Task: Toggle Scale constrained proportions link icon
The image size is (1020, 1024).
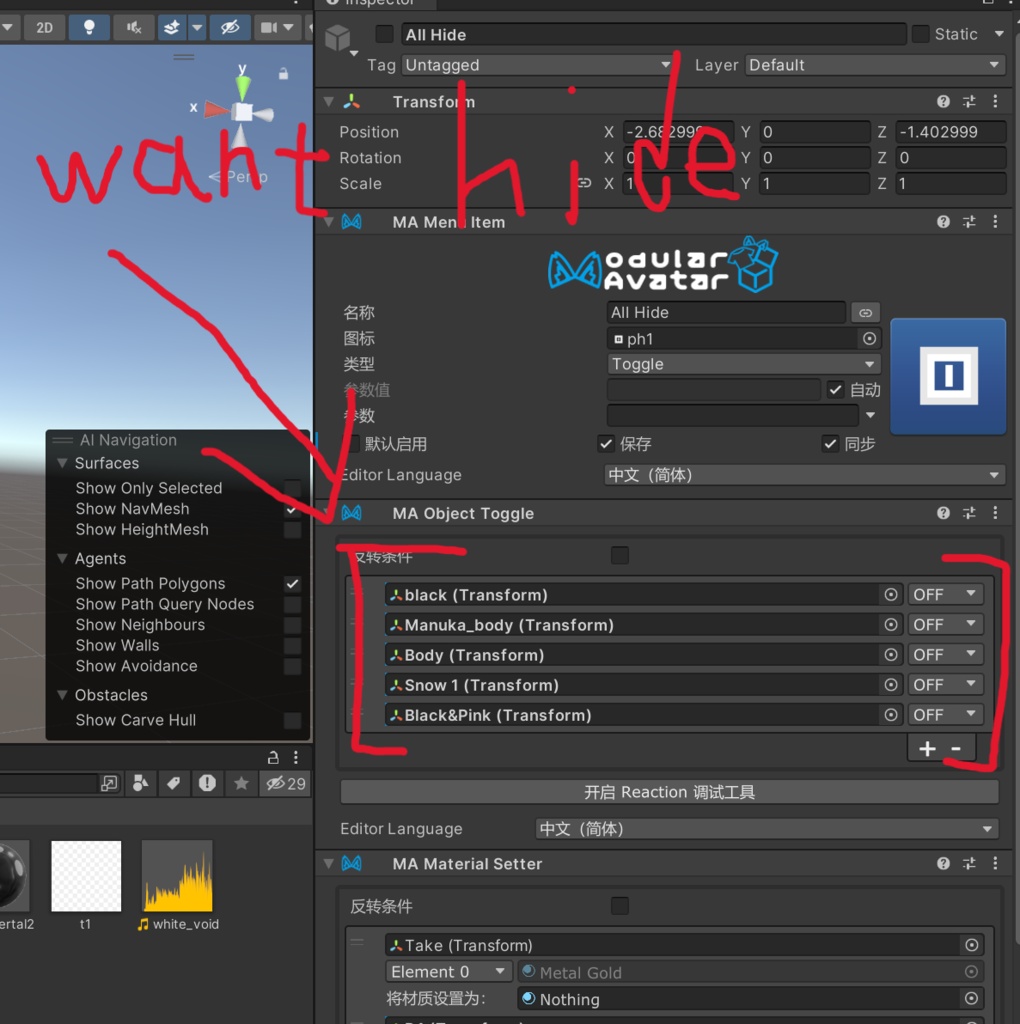Action: pyautogui.click(x=584, y=183)
